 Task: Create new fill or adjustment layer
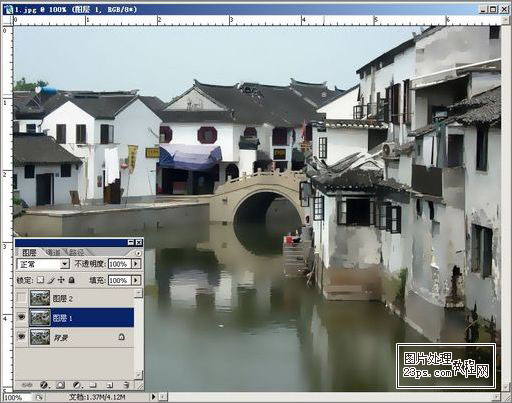point(77,385)
